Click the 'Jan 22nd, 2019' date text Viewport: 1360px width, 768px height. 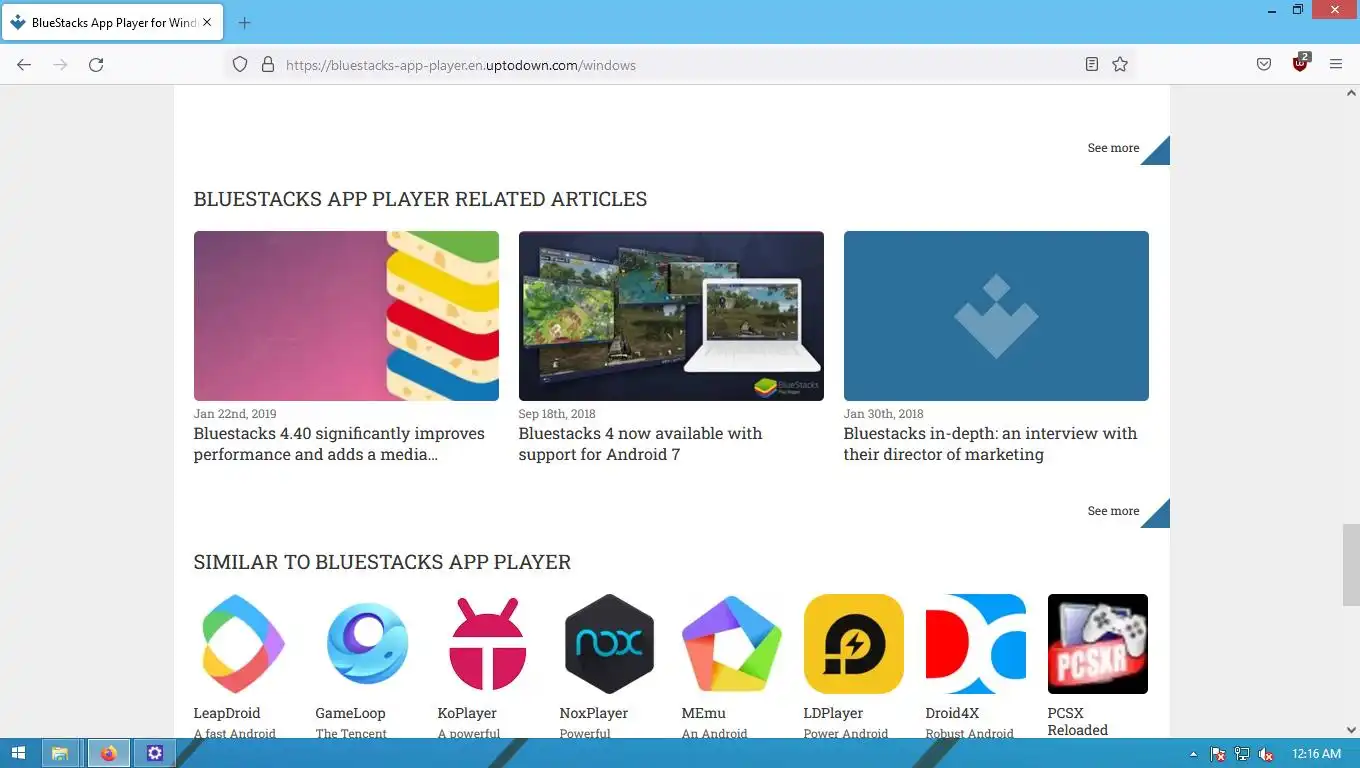click(x=235, y=414)
